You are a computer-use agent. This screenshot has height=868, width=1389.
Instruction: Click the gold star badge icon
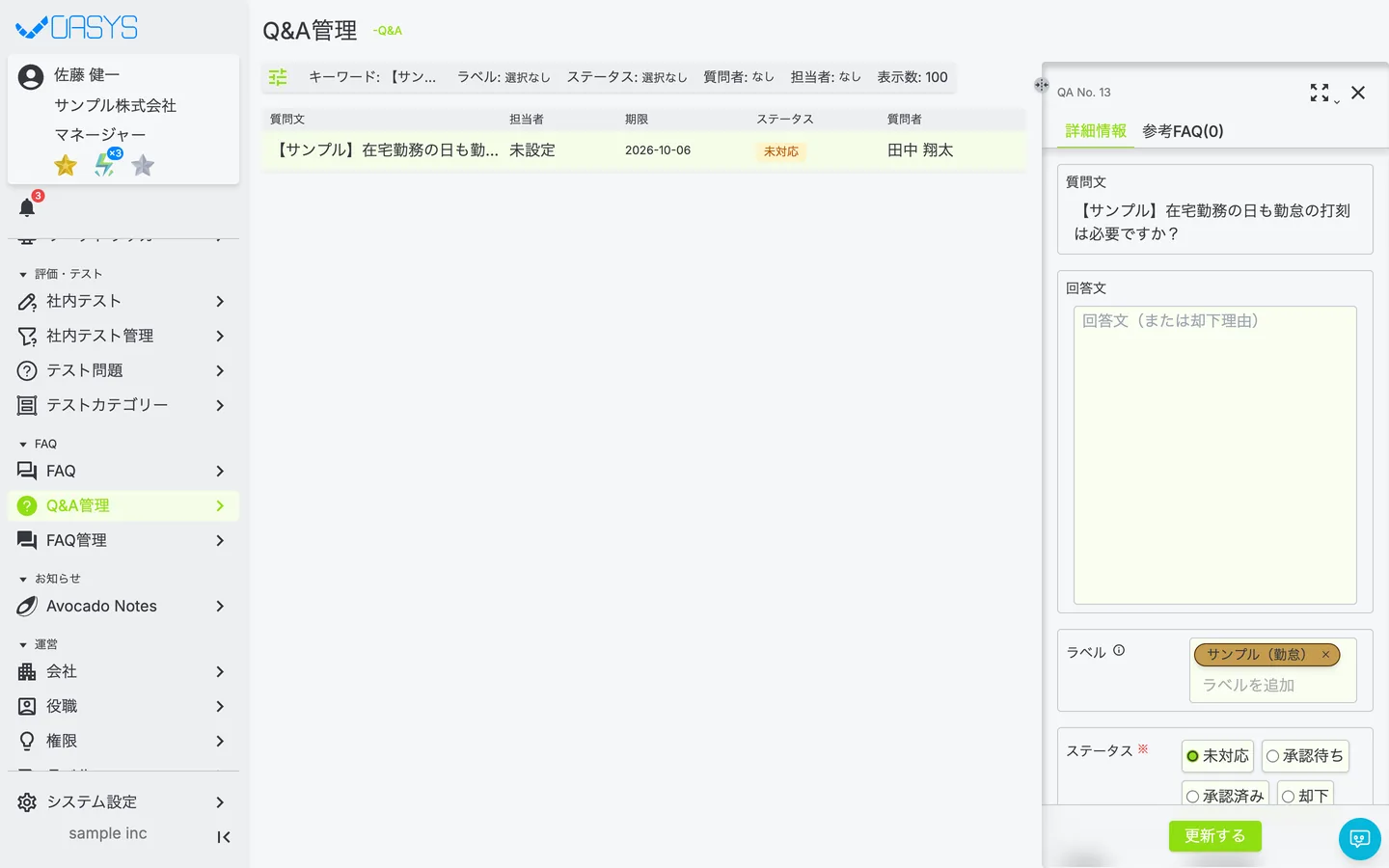coord(66,166)
